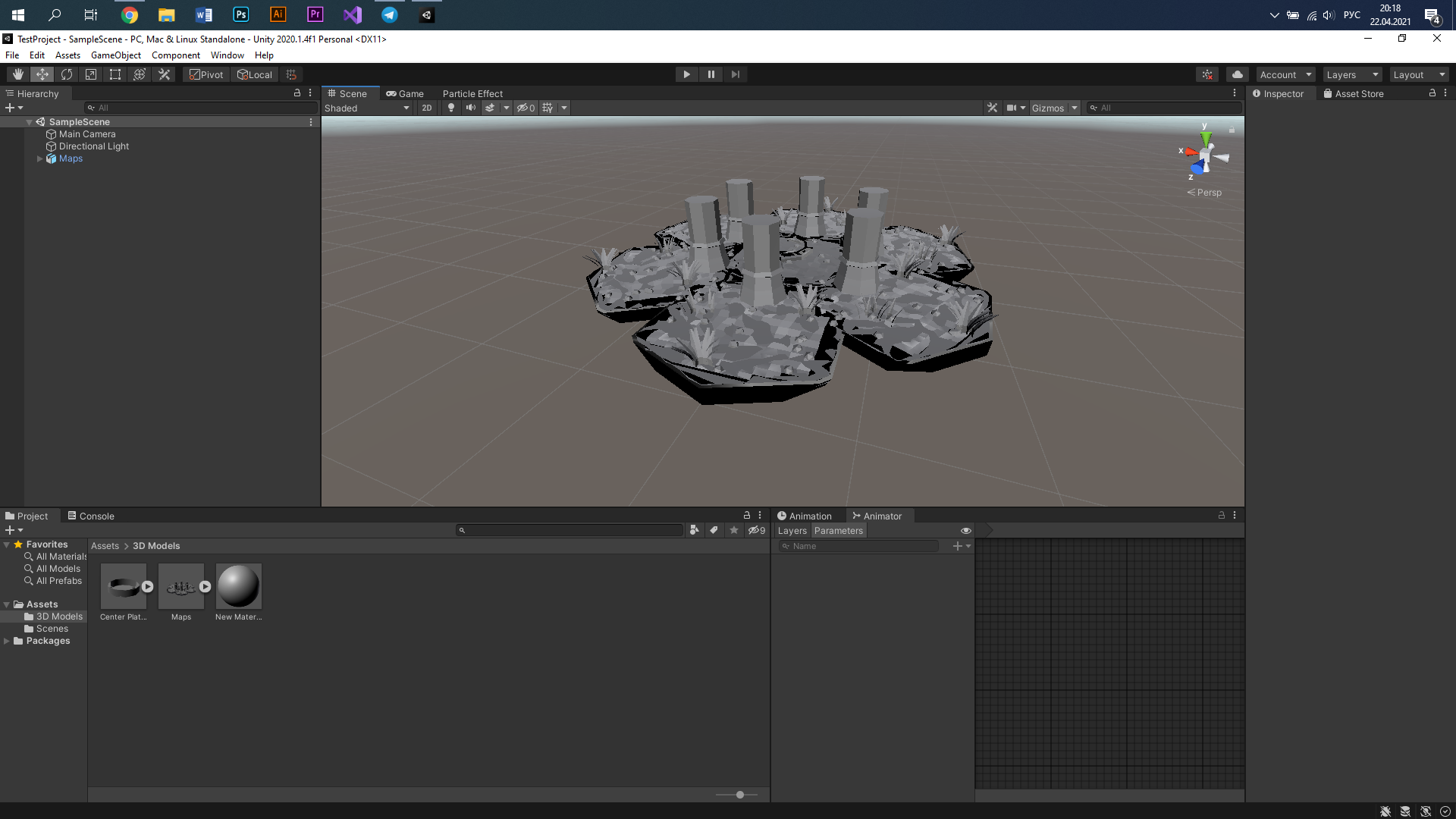Toggle Pivot handle position
The width and height of the screenshot is (1456, 819).
tap(206, 74)
